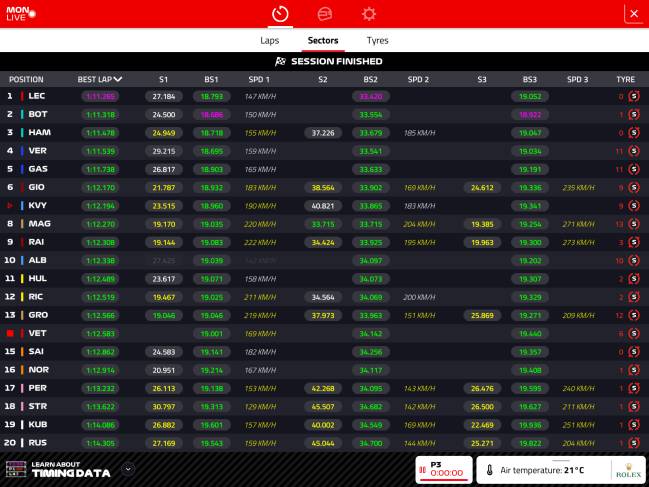Switch to the Sectors tab
The image size is (649, 487).
pos(323,41)
